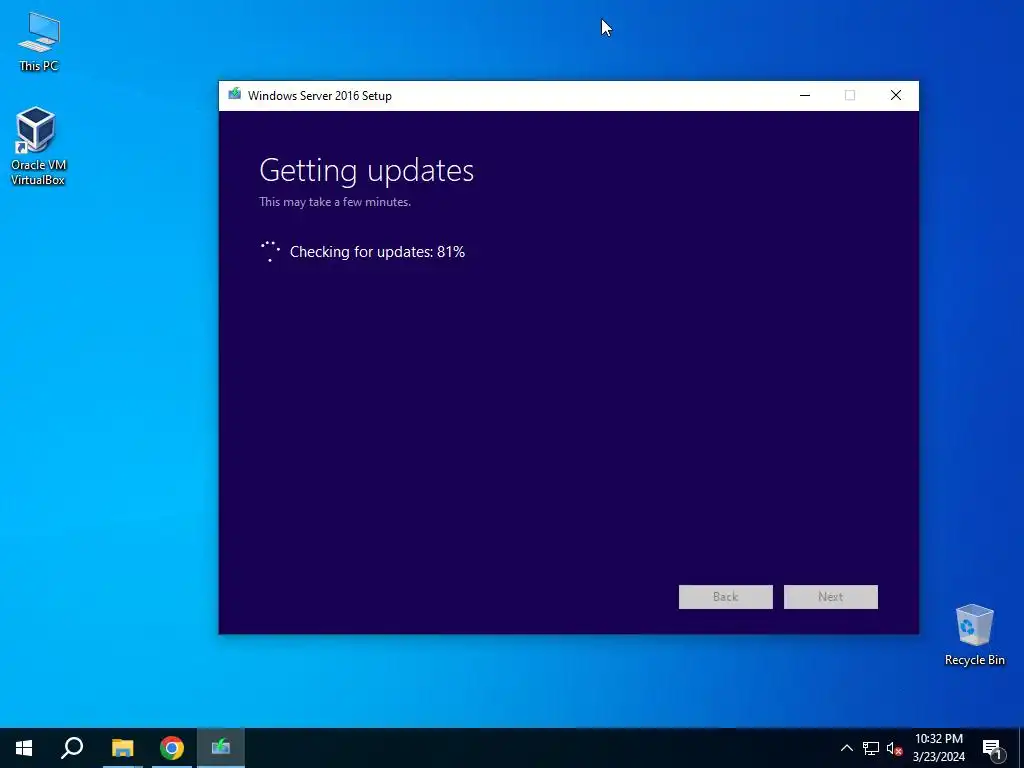The height and width of the screenshot is (768, 1024).
Task: Minimize the Windows Server 2016 Setup window
Action: 805,95
